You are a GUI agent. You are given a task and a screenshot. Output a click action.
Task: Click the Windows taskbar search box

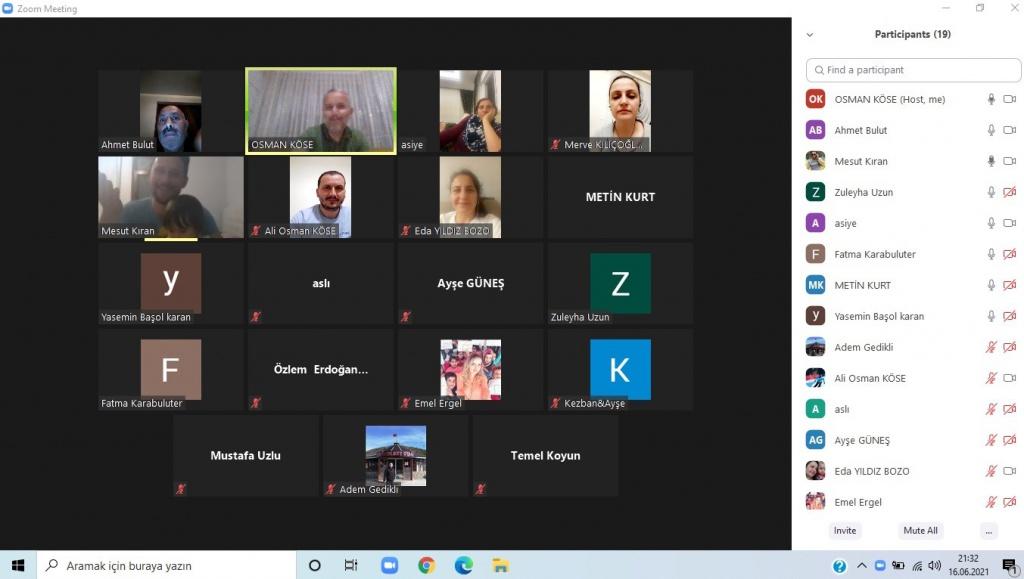pos(167,565)
